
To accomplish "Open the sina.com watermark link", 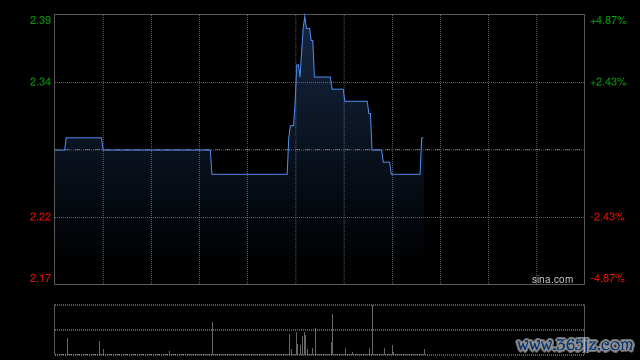I will (x=552, y=279).
